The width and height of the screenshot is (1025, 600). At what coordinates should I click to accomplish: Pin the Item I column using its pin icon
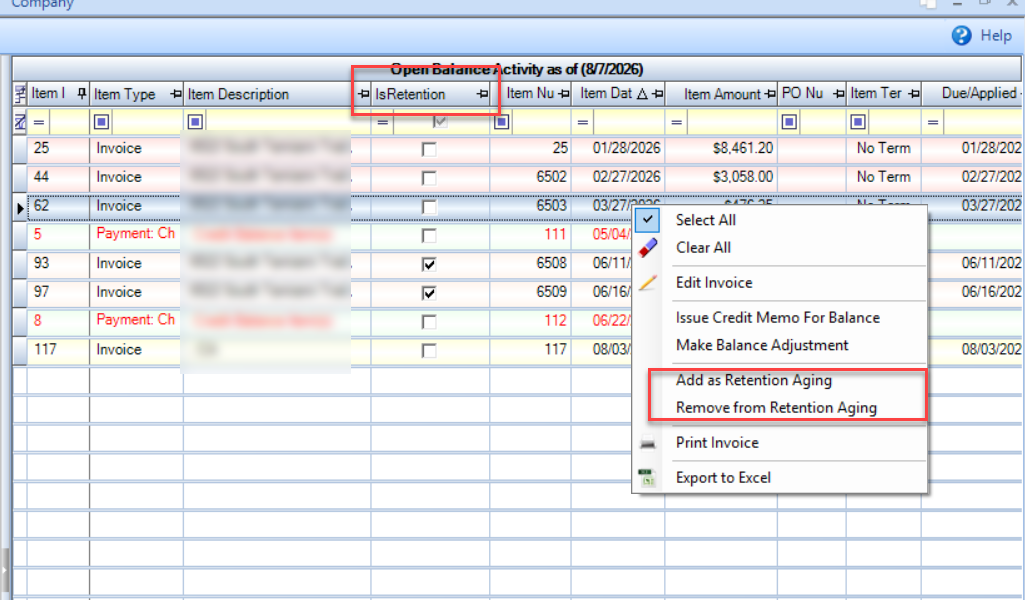[x=81, y=94]
